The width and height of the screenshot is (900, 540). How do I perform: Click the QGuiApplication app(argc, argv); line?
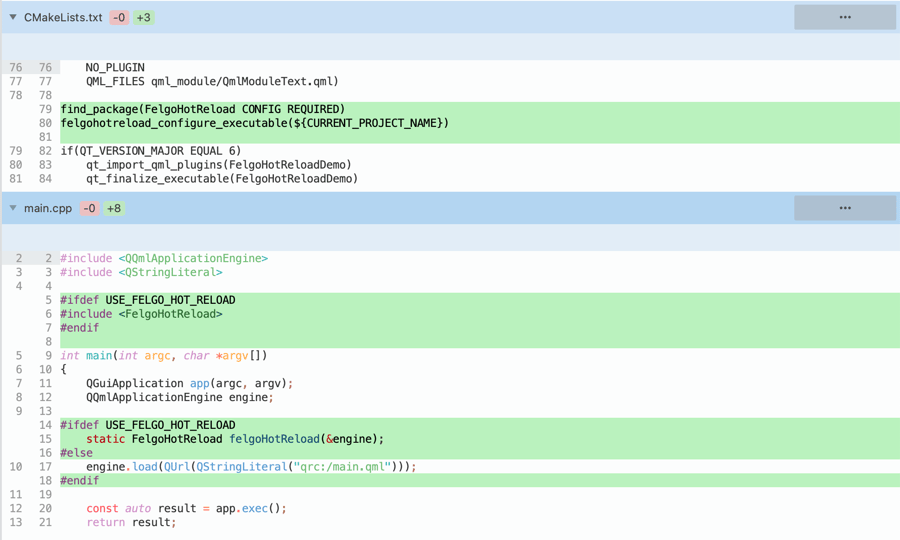[x=189, y=383]
